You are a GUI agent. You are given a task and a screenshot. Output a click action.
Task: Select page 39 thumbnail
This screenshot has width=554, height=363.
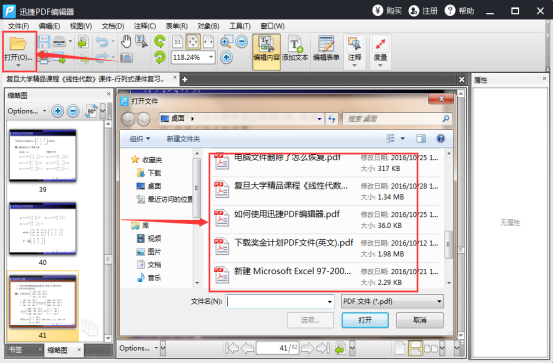click(42, 156)
